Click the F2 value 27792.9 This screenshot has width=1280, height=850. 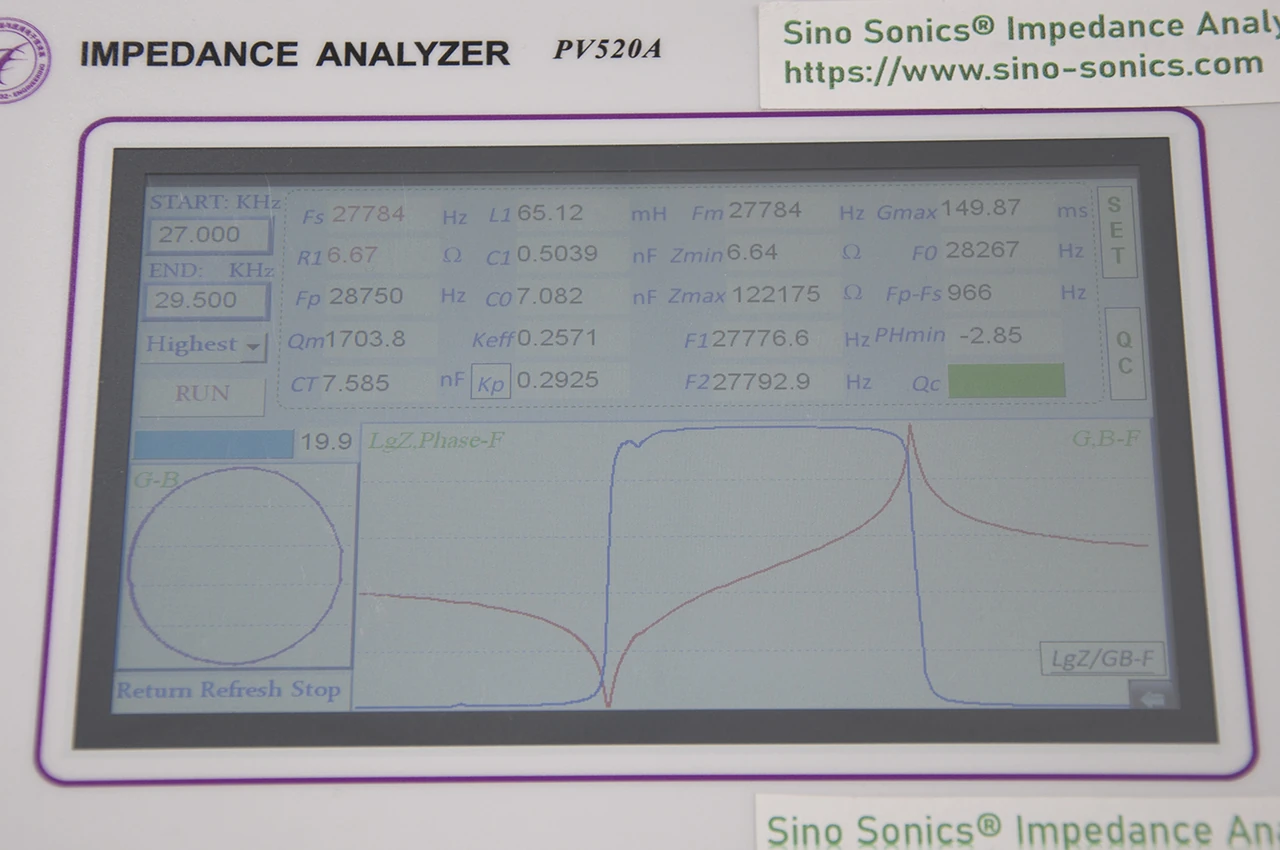[760, 381]
